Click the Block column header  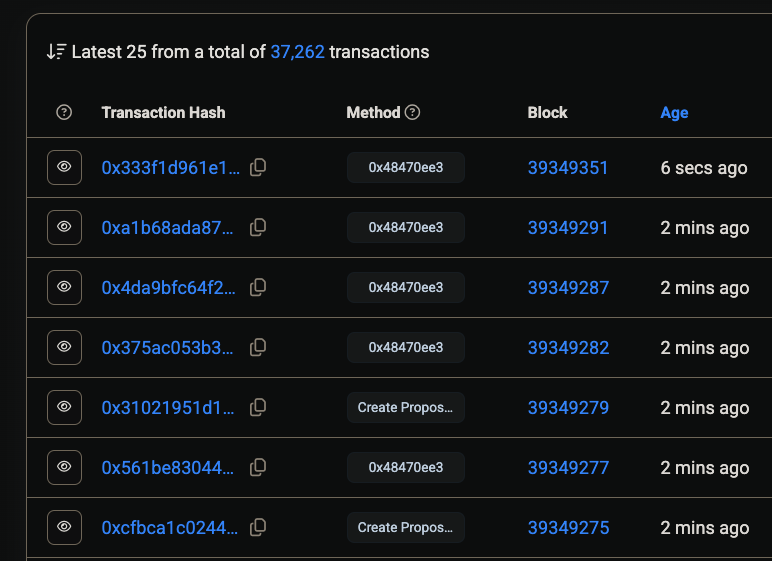[547, 113]
